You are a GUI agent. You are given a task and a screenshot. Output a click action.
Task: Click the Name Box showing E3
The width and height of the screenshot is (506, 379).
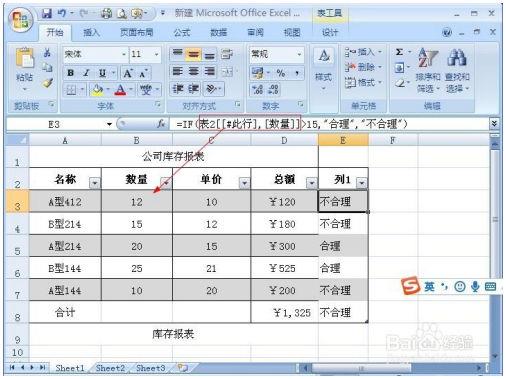pos(54,124)
